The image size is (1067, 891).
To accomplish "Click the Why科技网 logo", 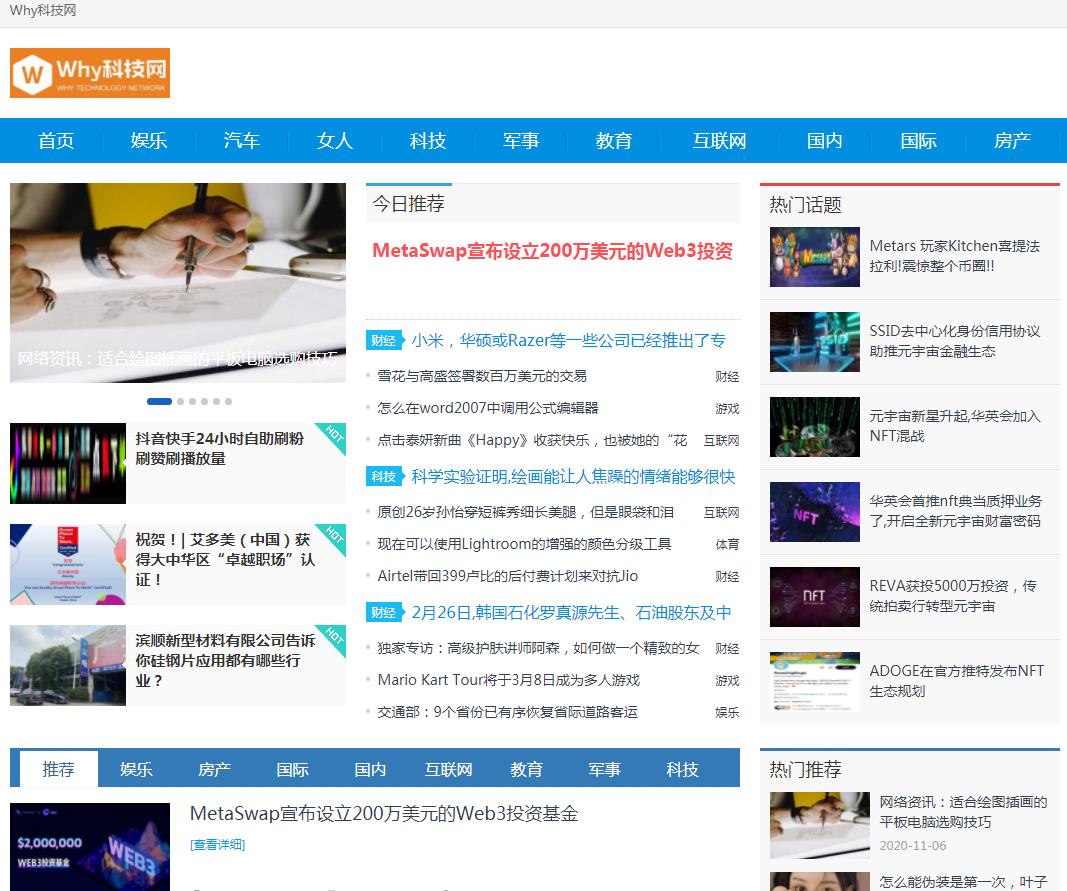I will 90,73.
